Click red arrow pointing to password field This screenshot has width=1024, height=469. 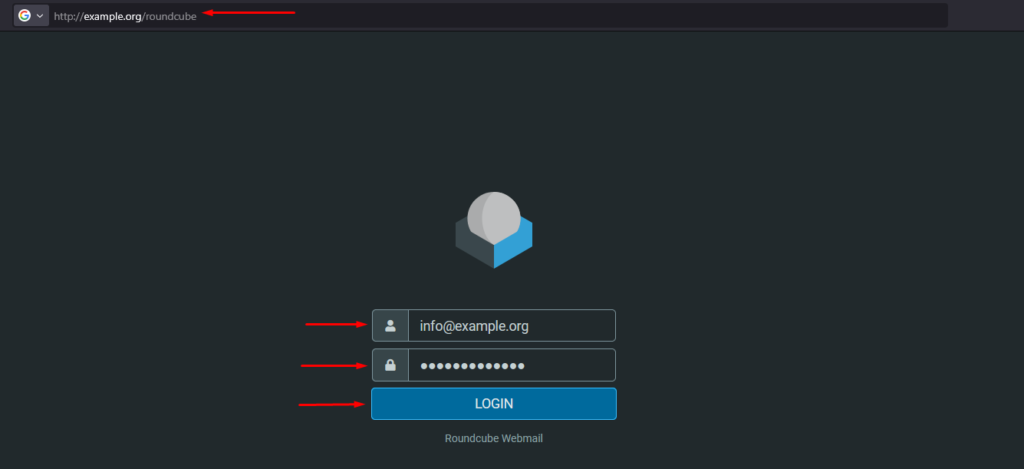coord(334,366)
